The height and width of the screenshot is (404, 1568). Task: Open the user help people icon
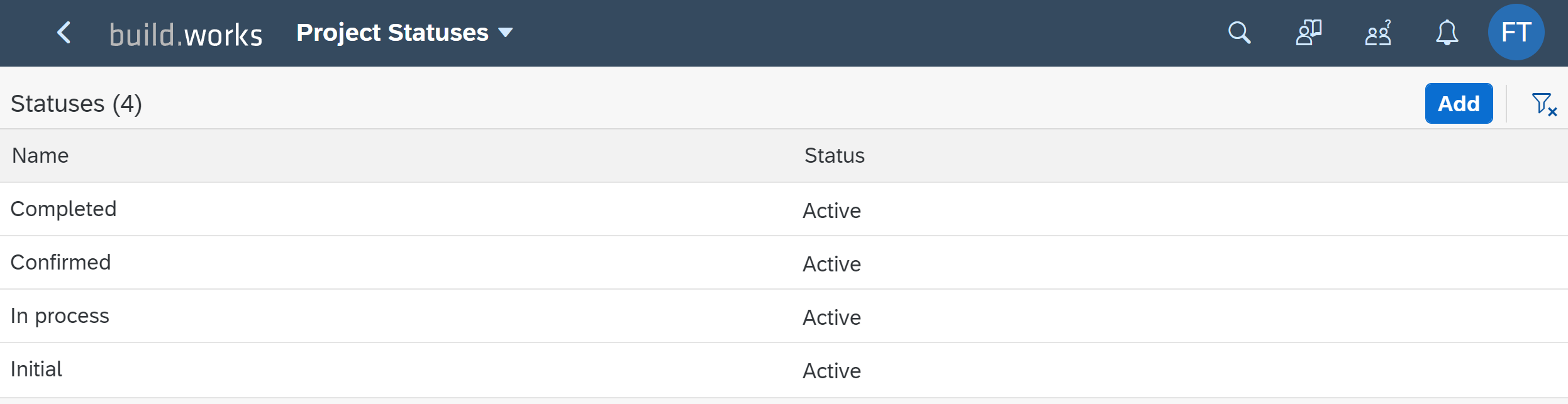(x=1378, y=33)
